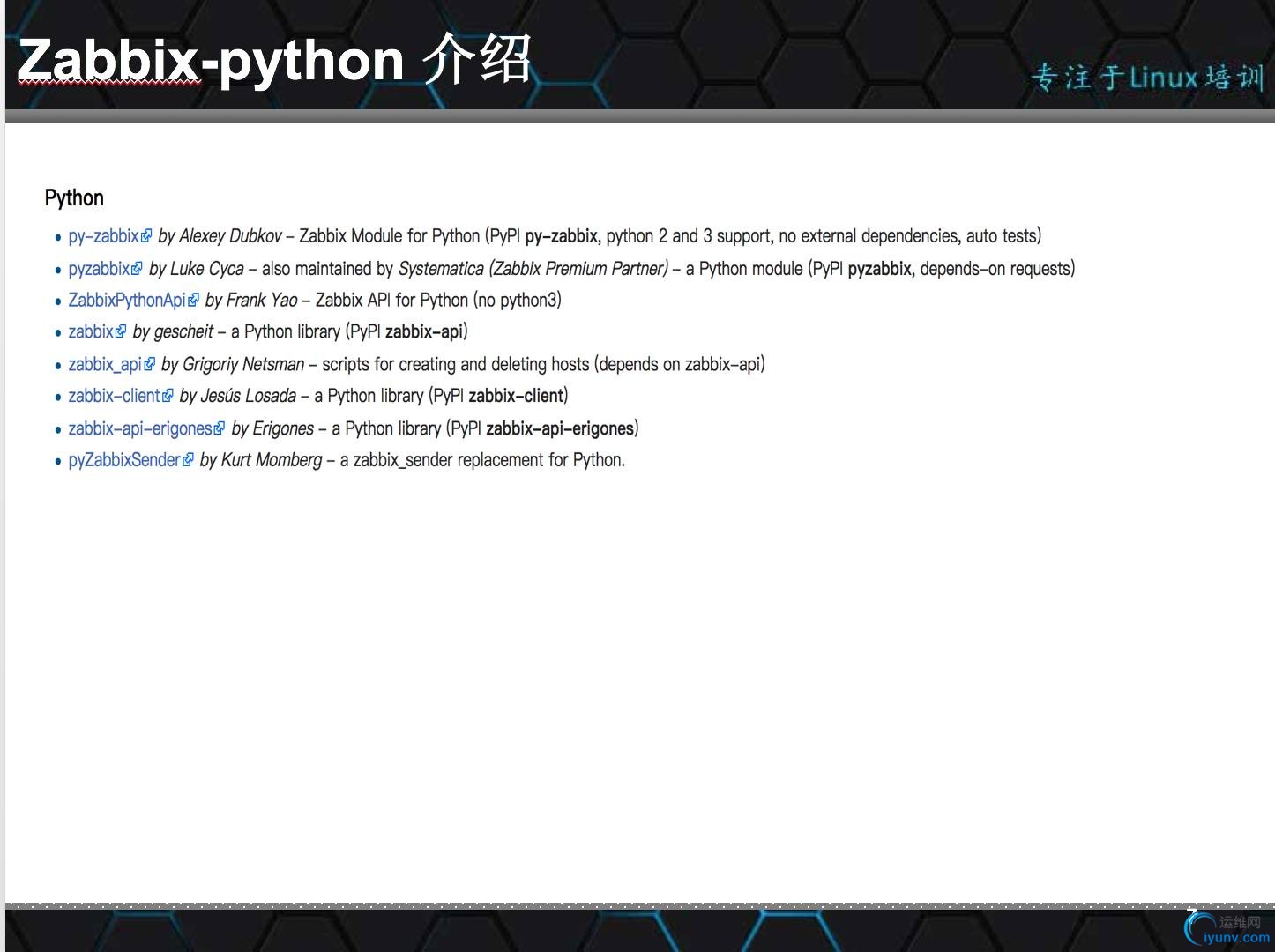
Task: Open the pyZabbixSender link
Action: [124, 460]
